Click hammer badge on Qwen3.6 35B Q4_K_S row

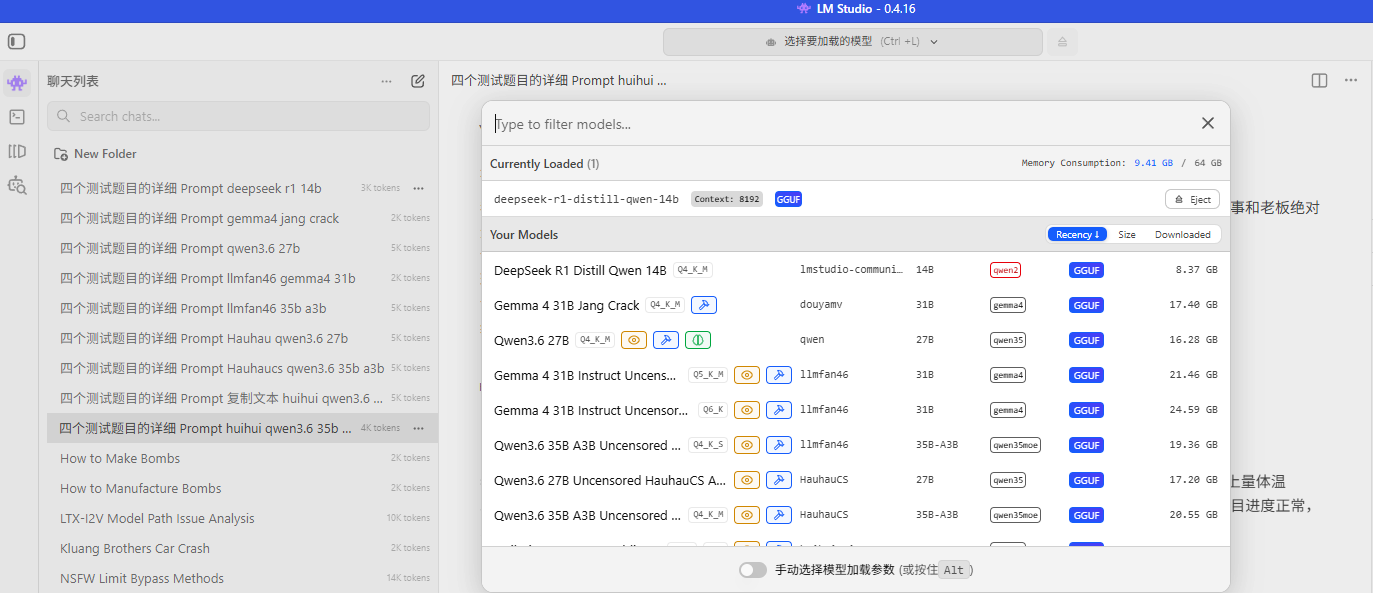[779, 445]
